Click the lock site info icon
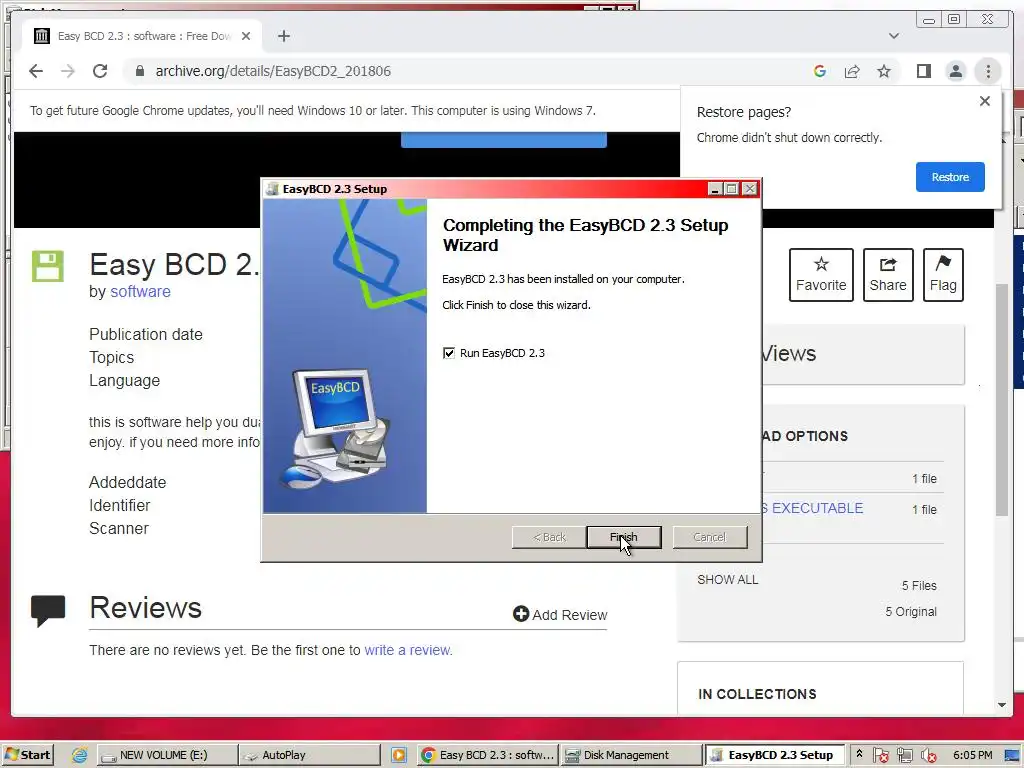 click(x=139, y=71)
